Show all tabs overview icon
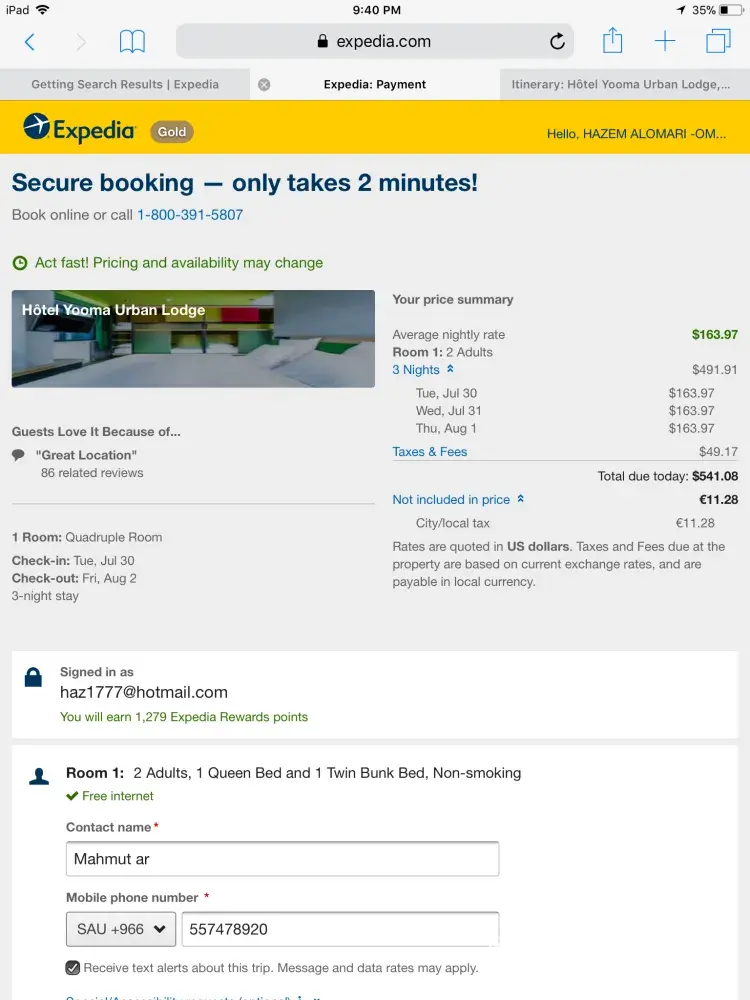Viewport: 750px width, 1000px height. click(718, 41)
